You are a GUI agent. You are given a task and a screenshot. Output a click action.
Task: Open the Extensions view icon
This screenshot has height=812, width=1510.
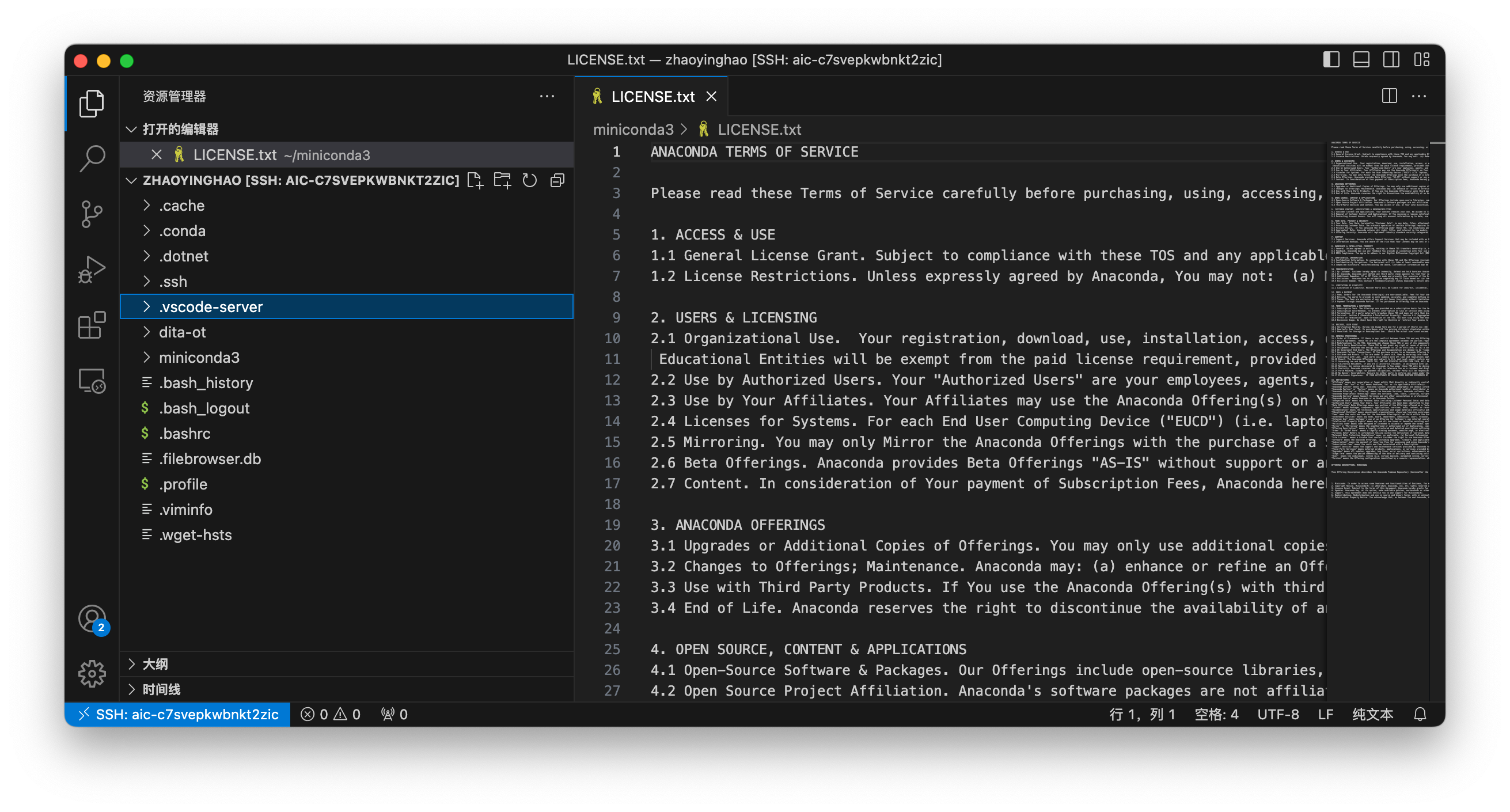click(x=92, y=325)
